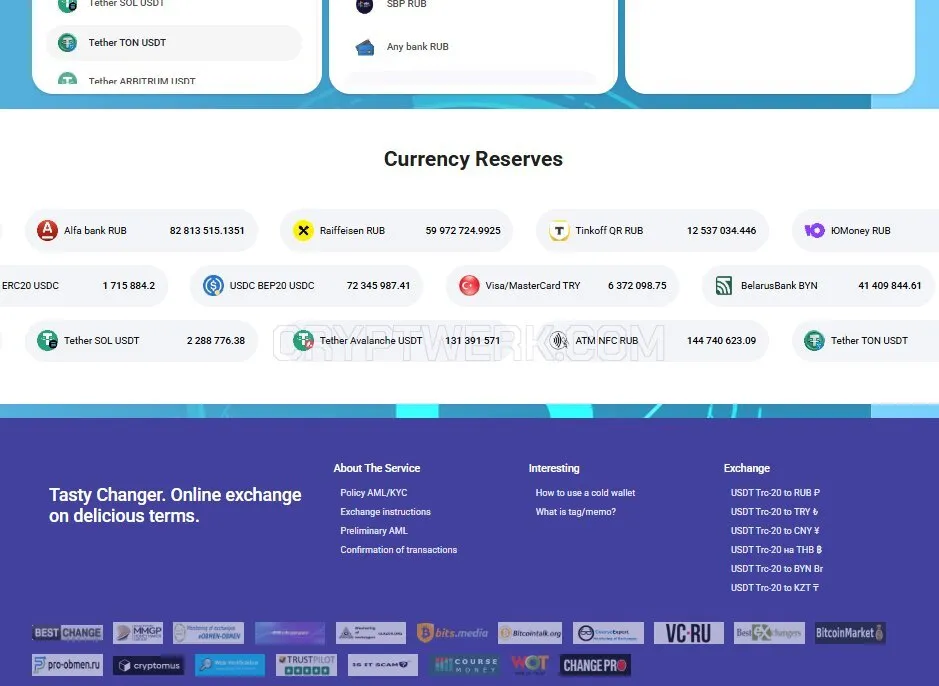
Task: Click the Any bank RUB card icon
Action: point(365,47)
